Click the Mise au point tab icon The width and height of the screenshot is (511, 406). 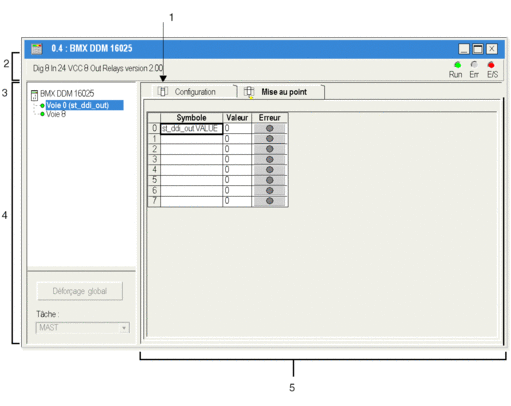249,92
